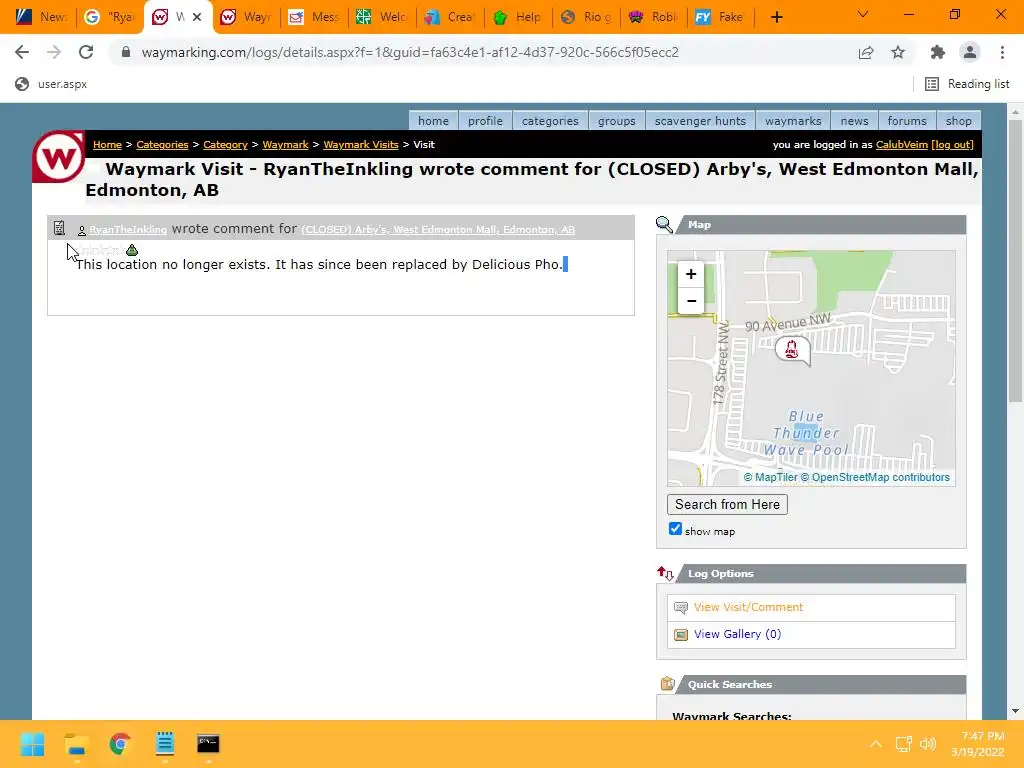Click the Quick Searches panel icon

coord(666,684)
